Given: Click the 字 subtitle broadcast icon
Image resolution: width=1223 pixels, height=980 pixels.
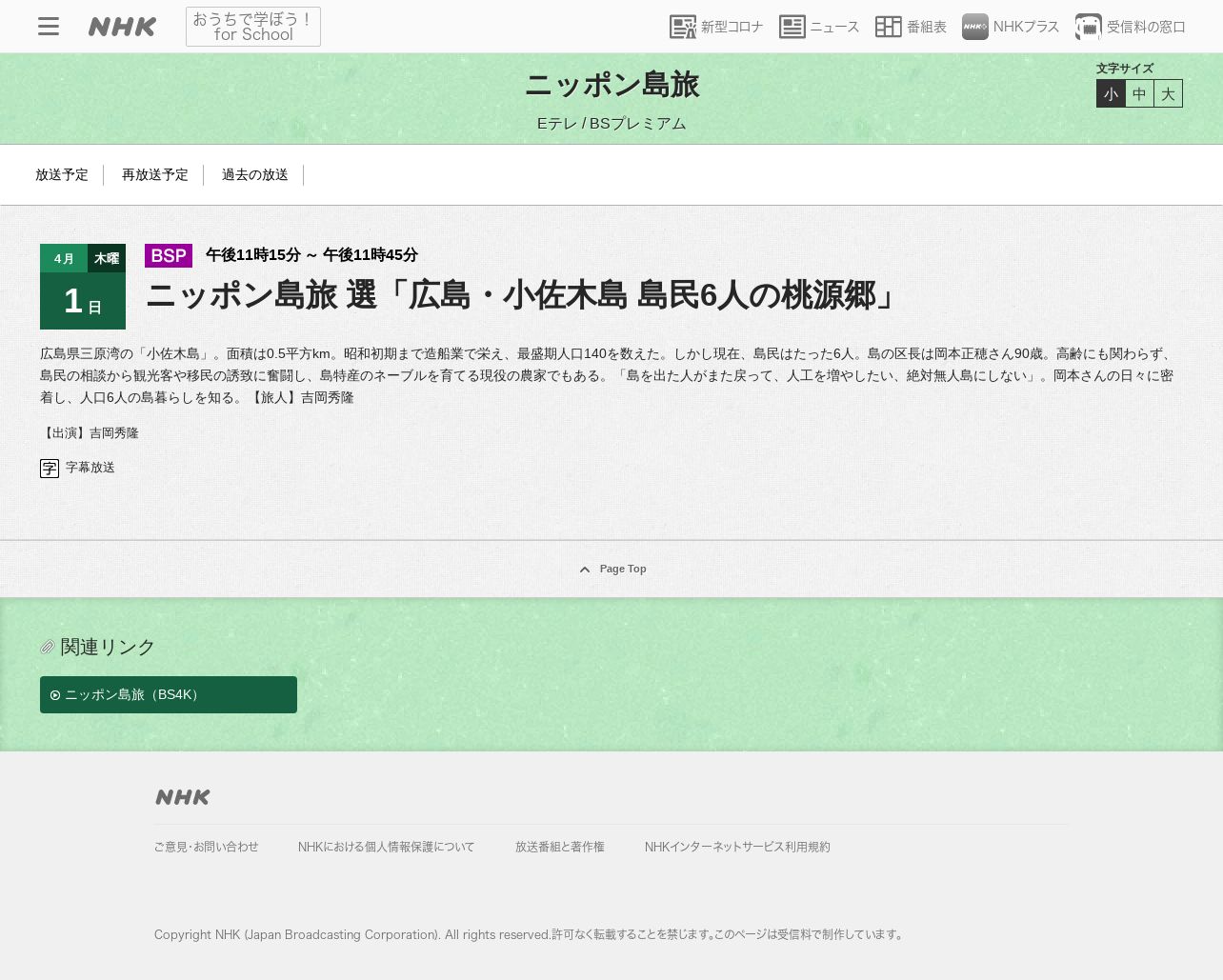Looking at the screenshot, I should [50, 469].
